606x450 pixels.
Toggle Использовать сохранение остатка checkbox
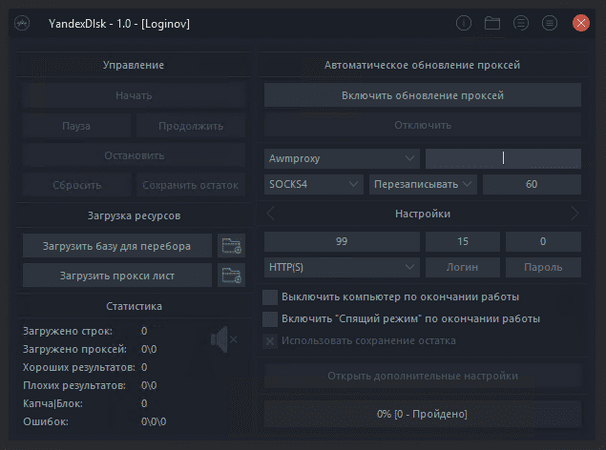(x=270, y=341)
